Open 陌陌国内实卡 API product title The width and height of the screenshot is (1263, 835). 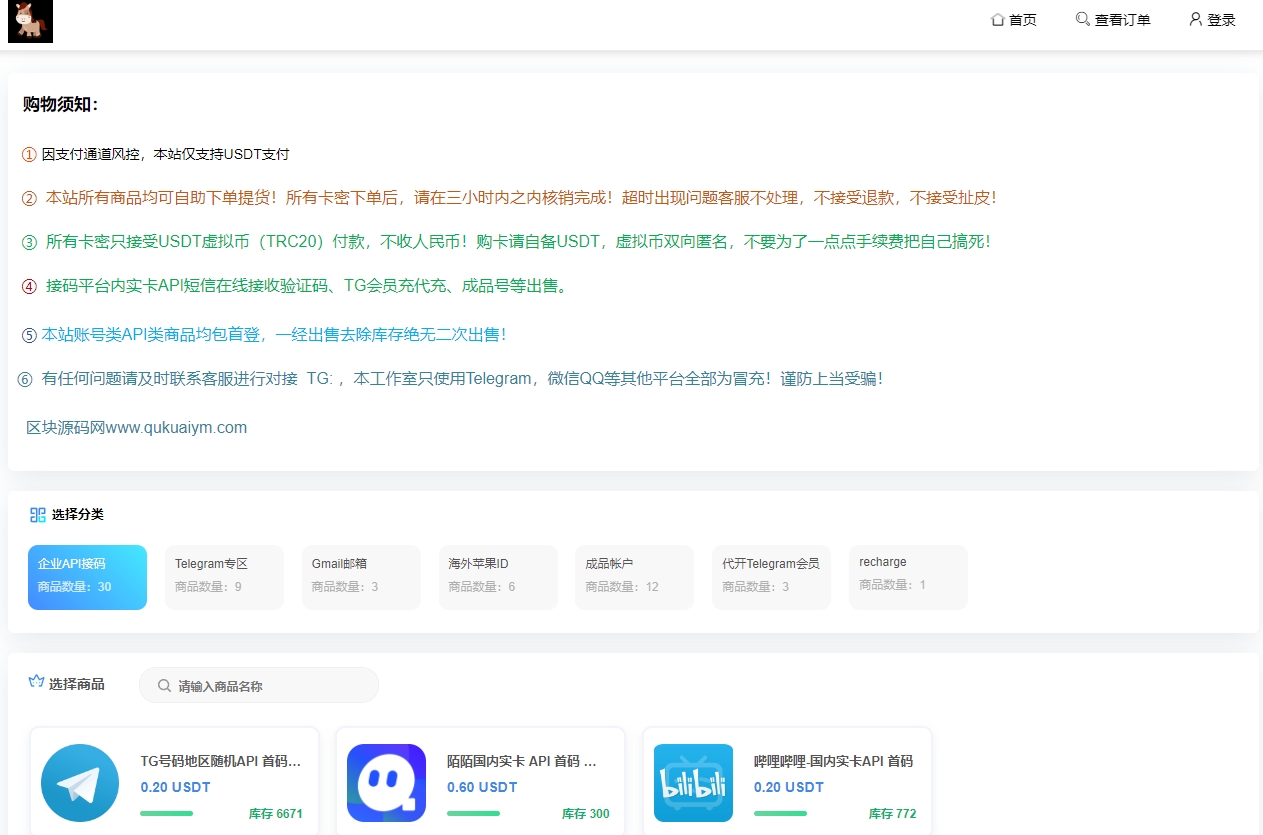522,761
